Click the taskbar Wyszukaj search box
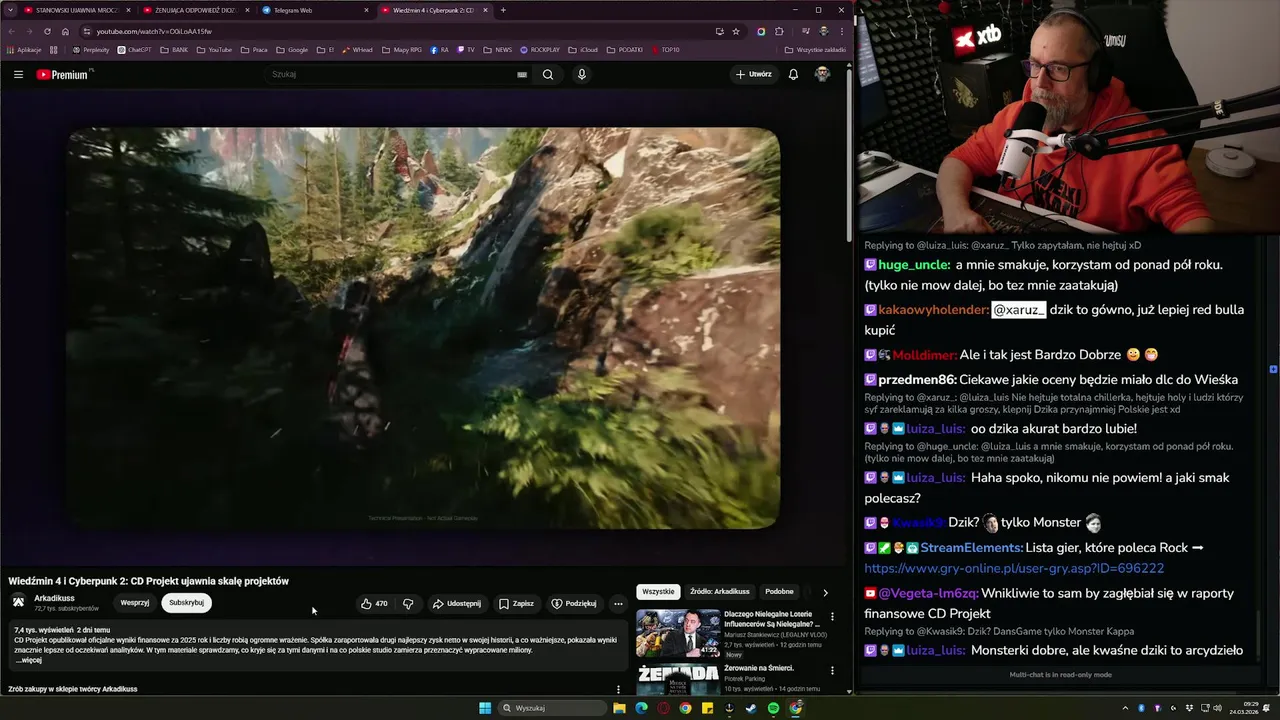 coord(553,708)
